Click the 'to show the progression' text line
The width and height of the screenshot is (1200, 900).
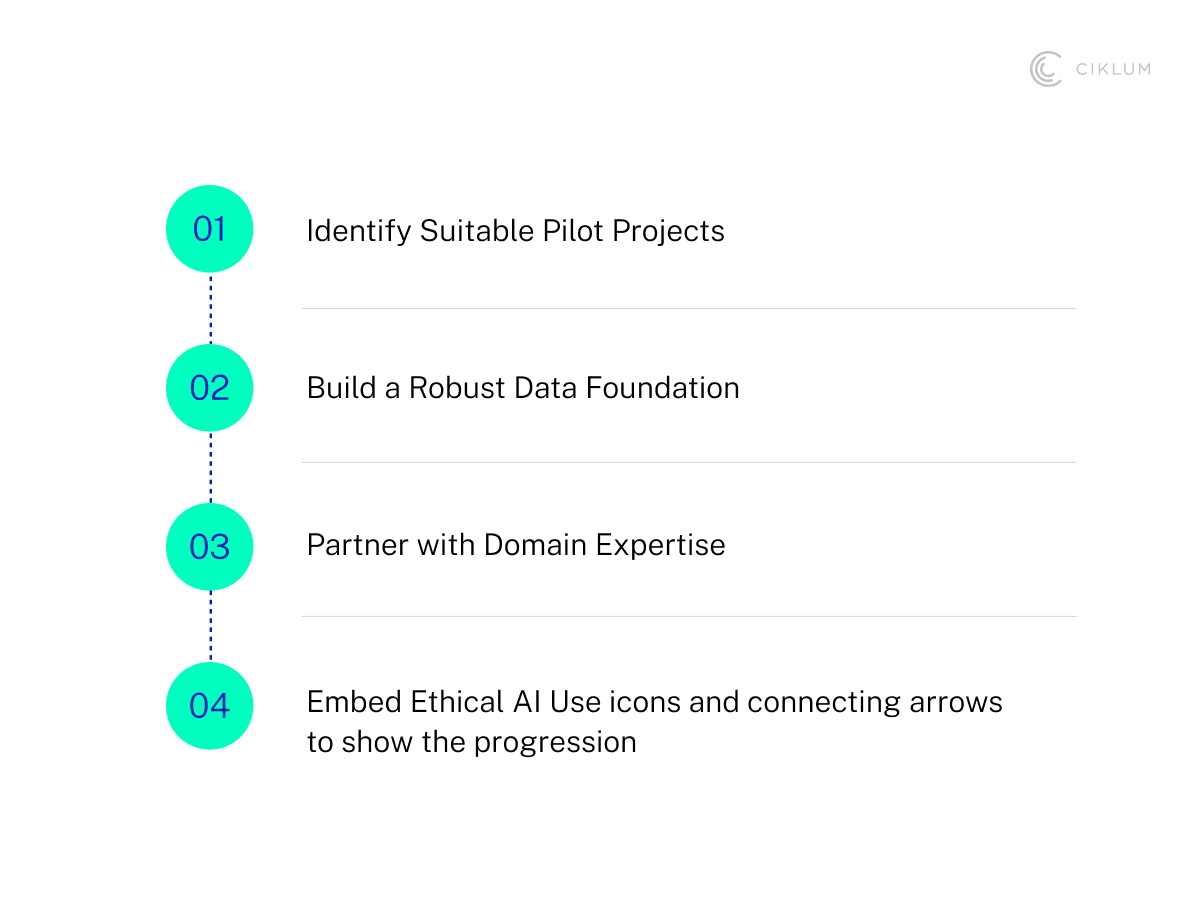click(471, 743)
